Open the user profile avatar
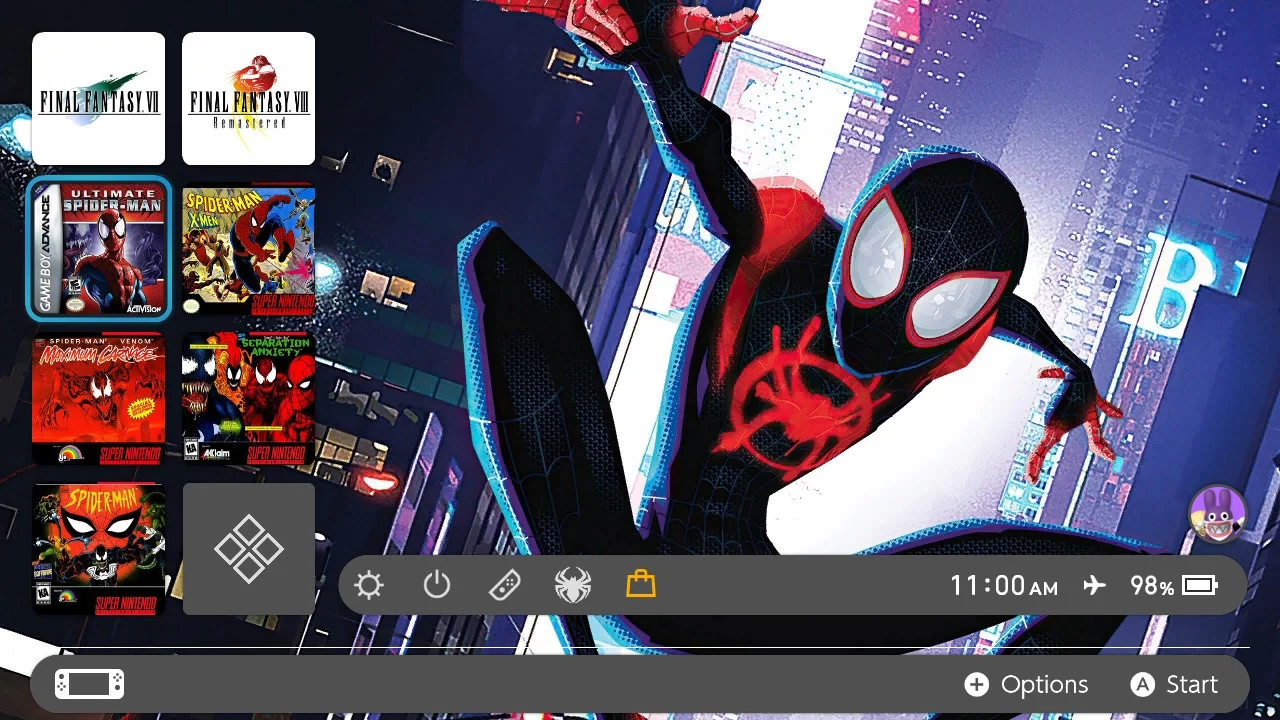 click(x=1217, y=514)
